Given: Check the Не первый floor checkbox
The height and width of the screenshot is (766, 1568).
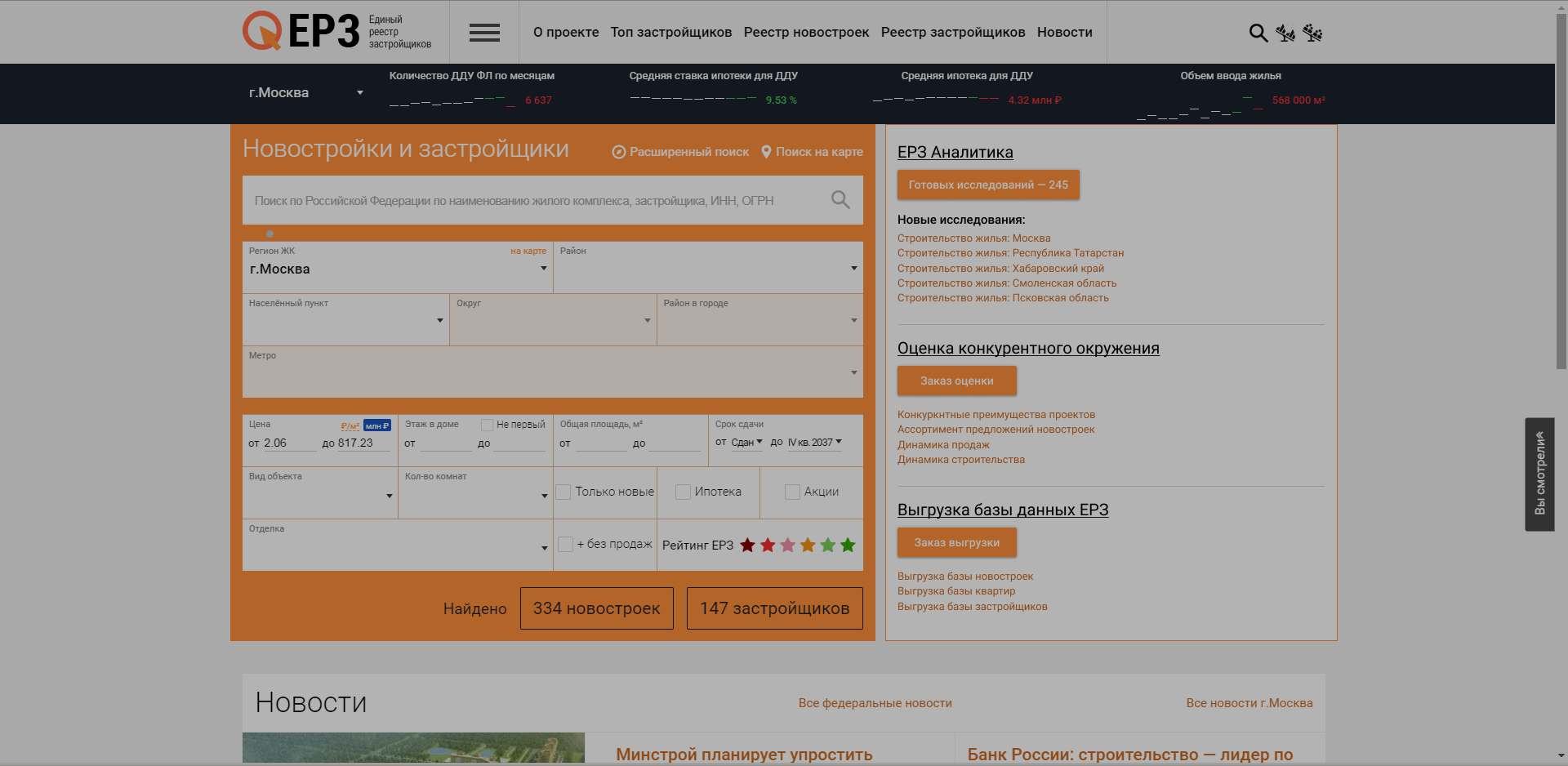Looking at the screenshot, I should click(x=488, y=425).
